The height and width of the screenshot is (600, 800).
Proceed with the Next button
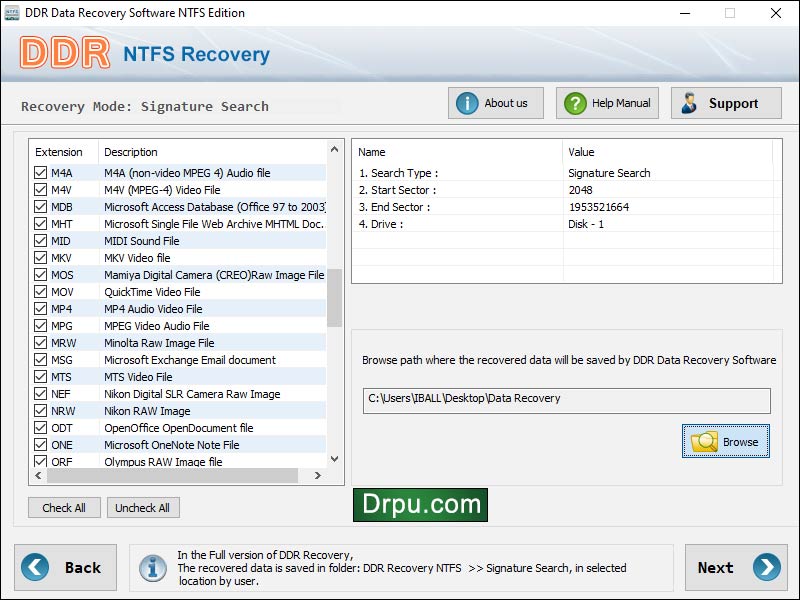click(736, 567)
